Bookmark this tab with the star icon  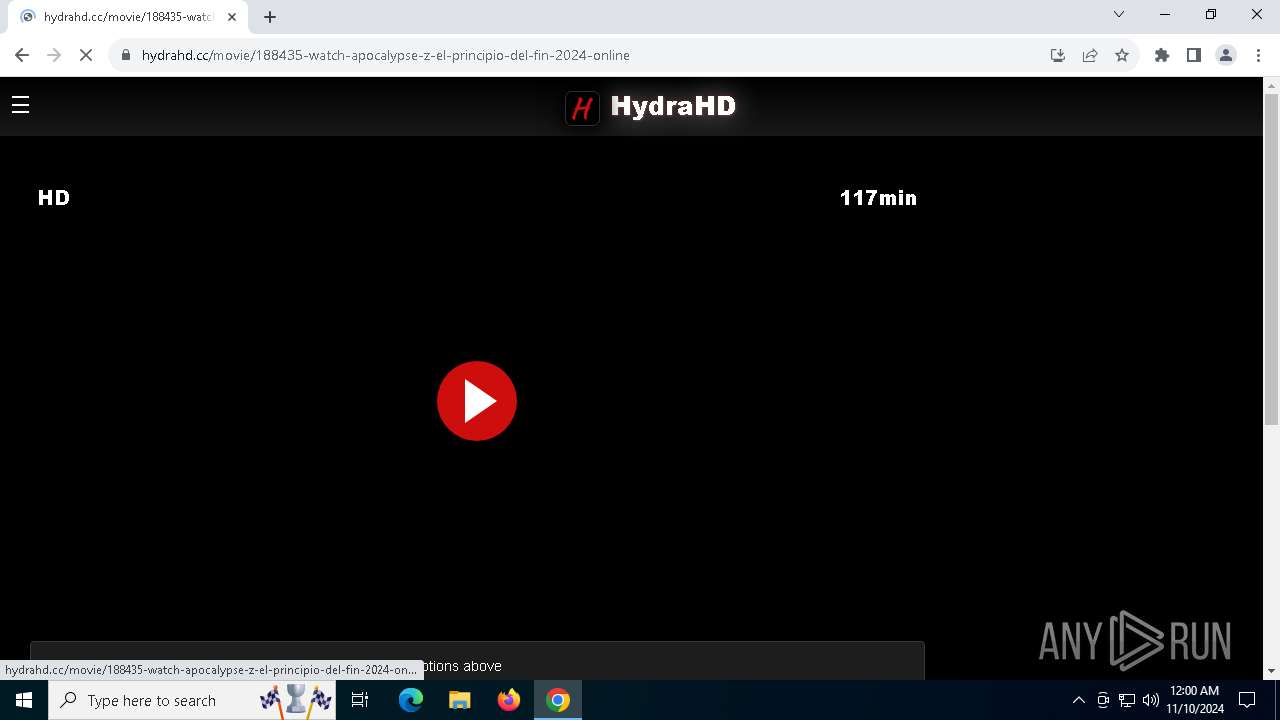1122,55
